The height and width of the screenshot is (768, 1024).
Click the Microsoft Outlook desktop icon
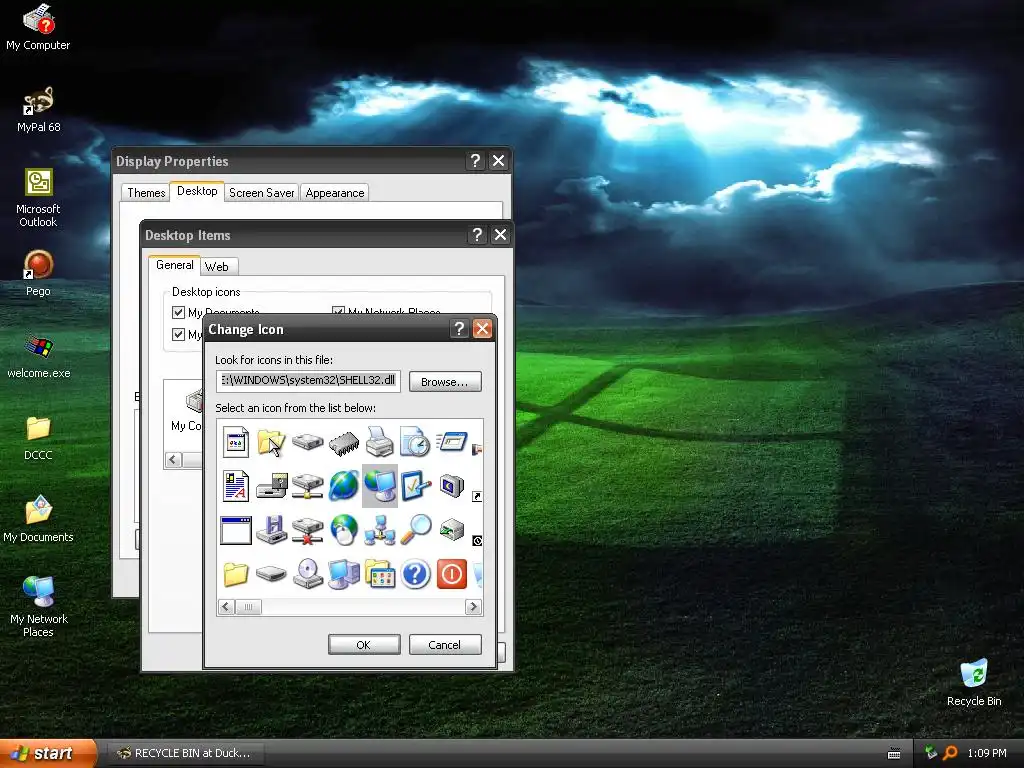(38, 198)
